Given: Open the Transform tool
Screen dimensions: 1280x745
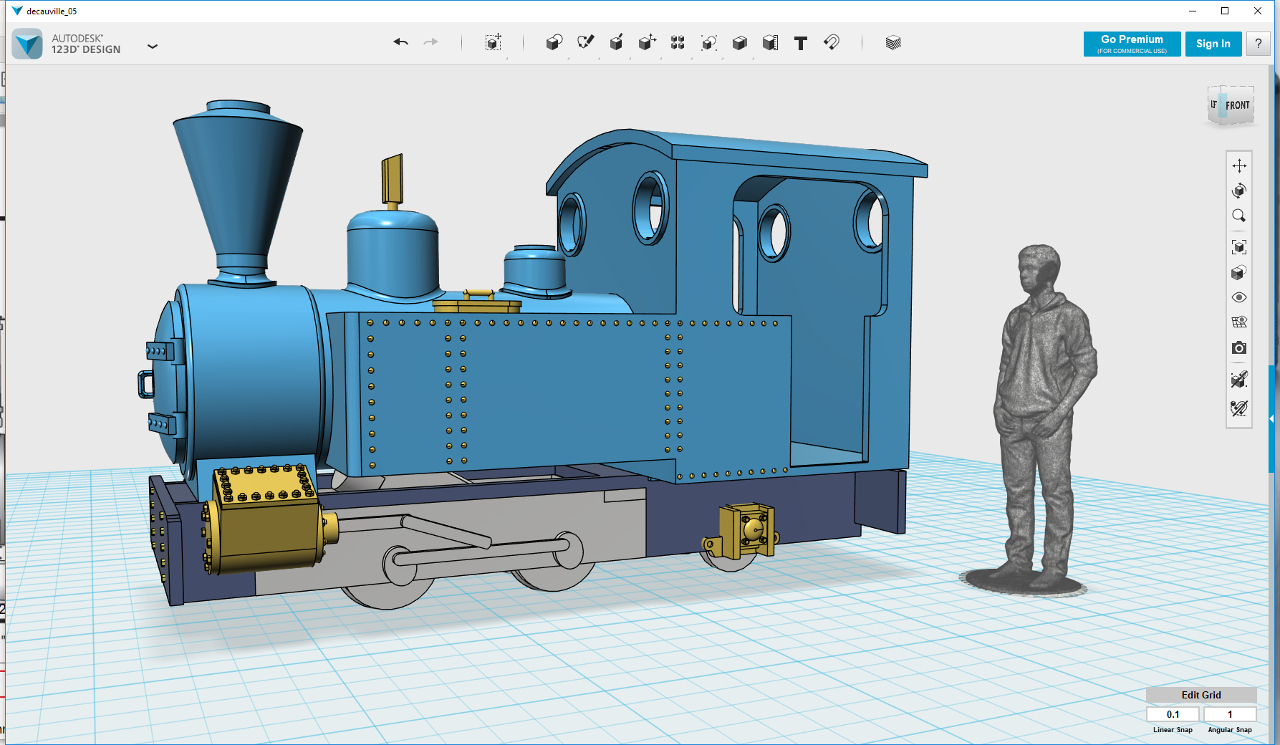Looking at the screenshot, I should click(x=493, y=43).
